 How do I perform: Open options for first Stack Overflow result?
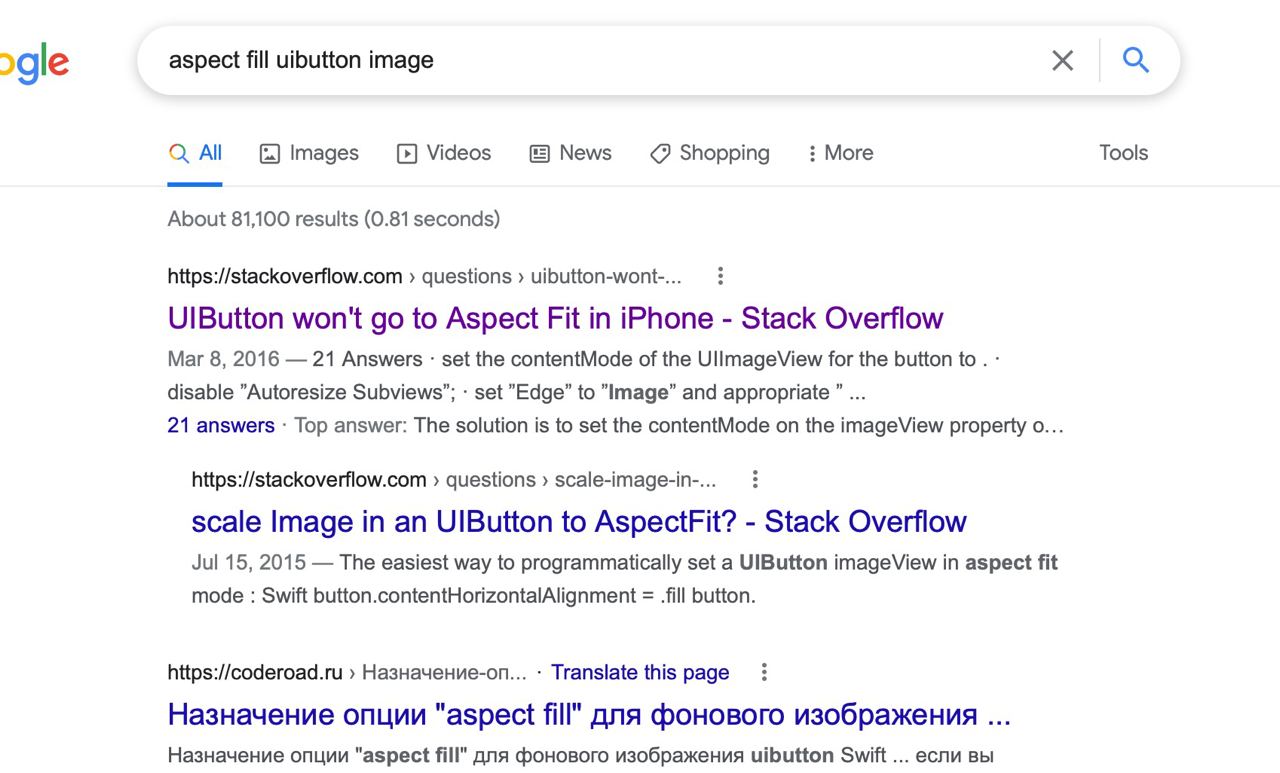[x=720, y=276]
